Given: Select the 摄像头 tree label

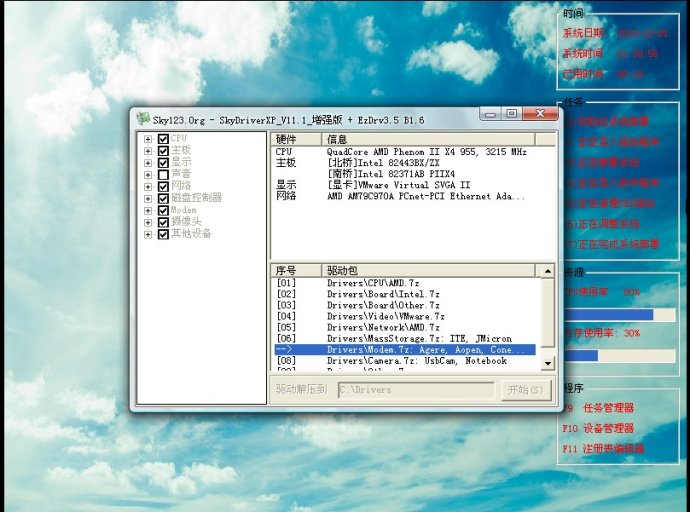Looking at the screenshot, I should pyautogui.click(x=186, y=222).
